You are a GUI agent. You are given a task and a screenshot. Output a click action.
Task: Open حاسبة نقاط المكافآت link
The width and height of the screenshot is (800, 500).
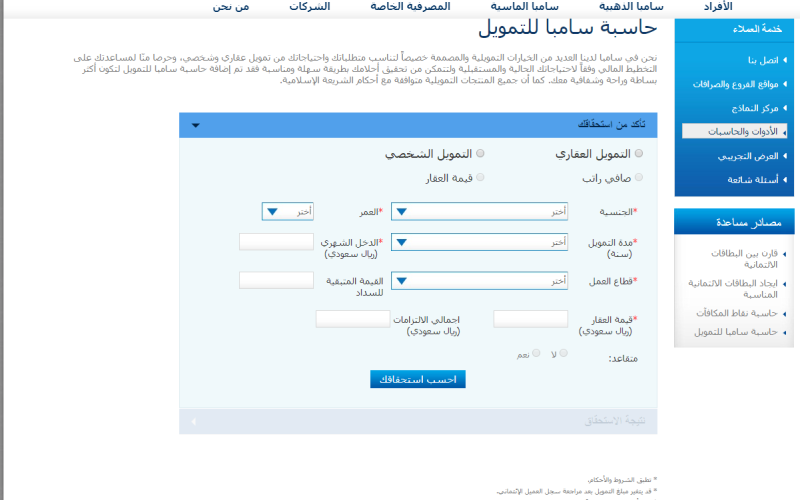737,313
